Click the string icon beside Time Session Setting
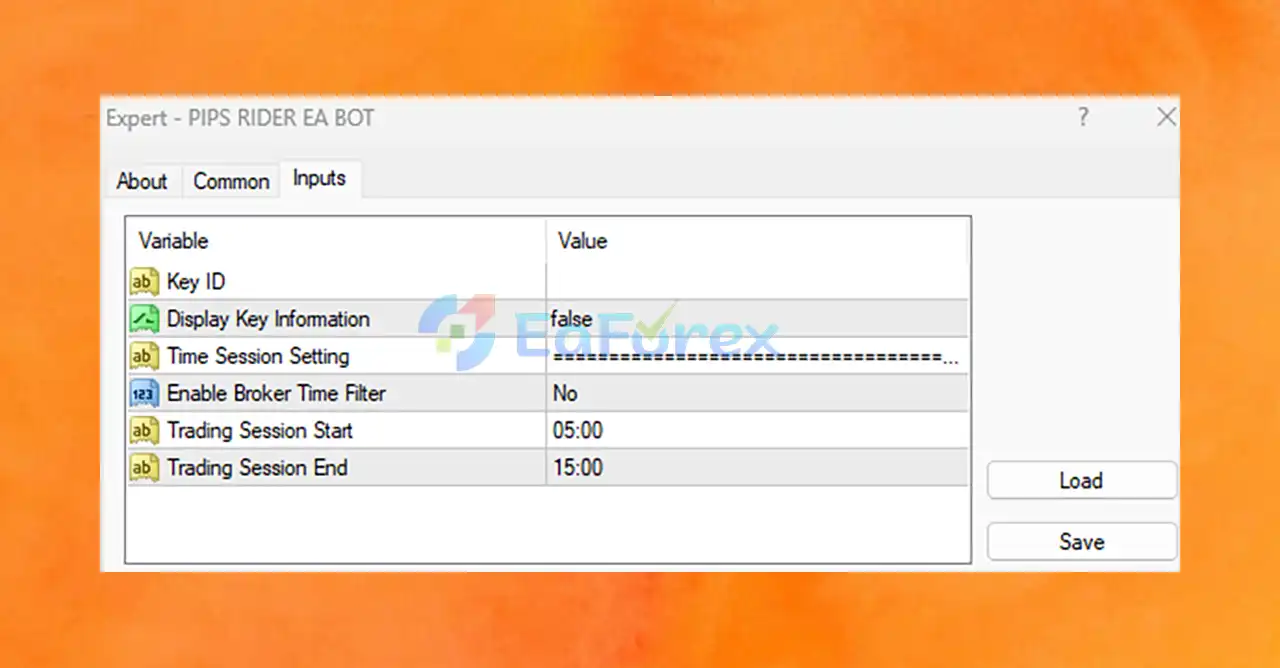The image size is (1280, 668). click(x=145, y=356)
